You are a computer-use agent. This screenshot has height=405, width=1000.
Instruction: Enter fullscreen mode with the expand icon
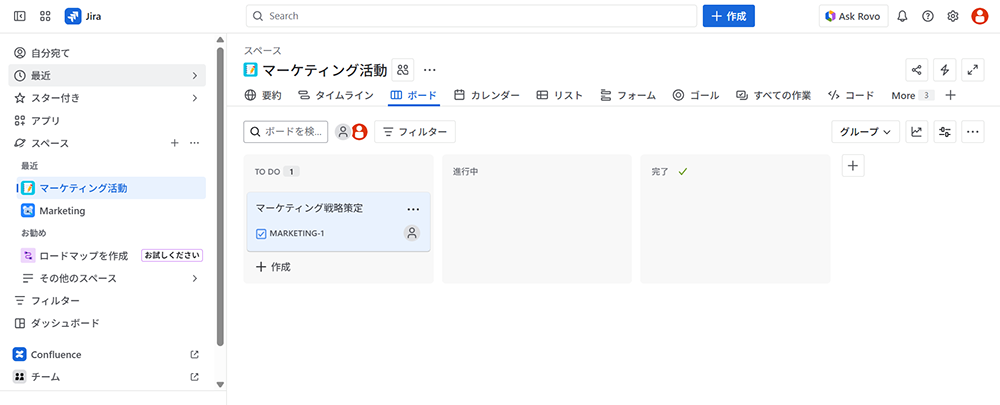coord(972,70)
